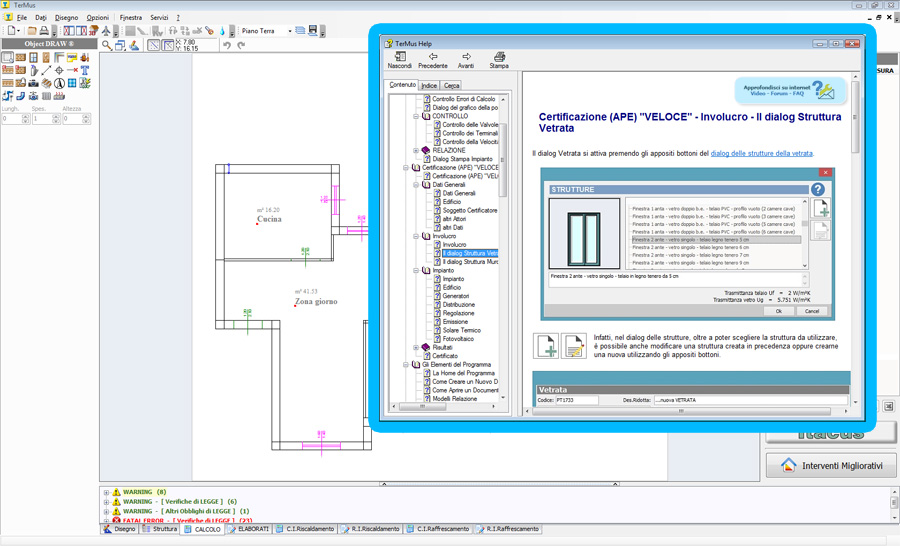900x546 pixels.
Task: Select the wall brick object tool
Action: (21, 57)
